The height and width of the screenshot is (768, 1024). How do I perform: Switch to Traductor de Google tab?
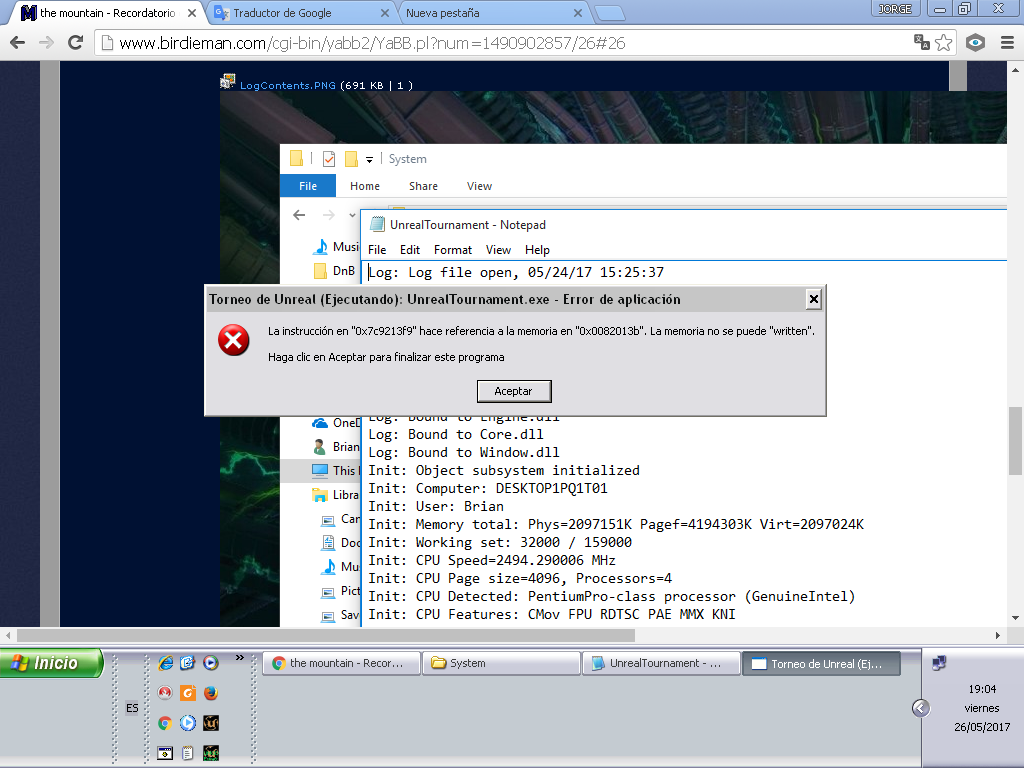pyautogui.click(x=300, y=13)
